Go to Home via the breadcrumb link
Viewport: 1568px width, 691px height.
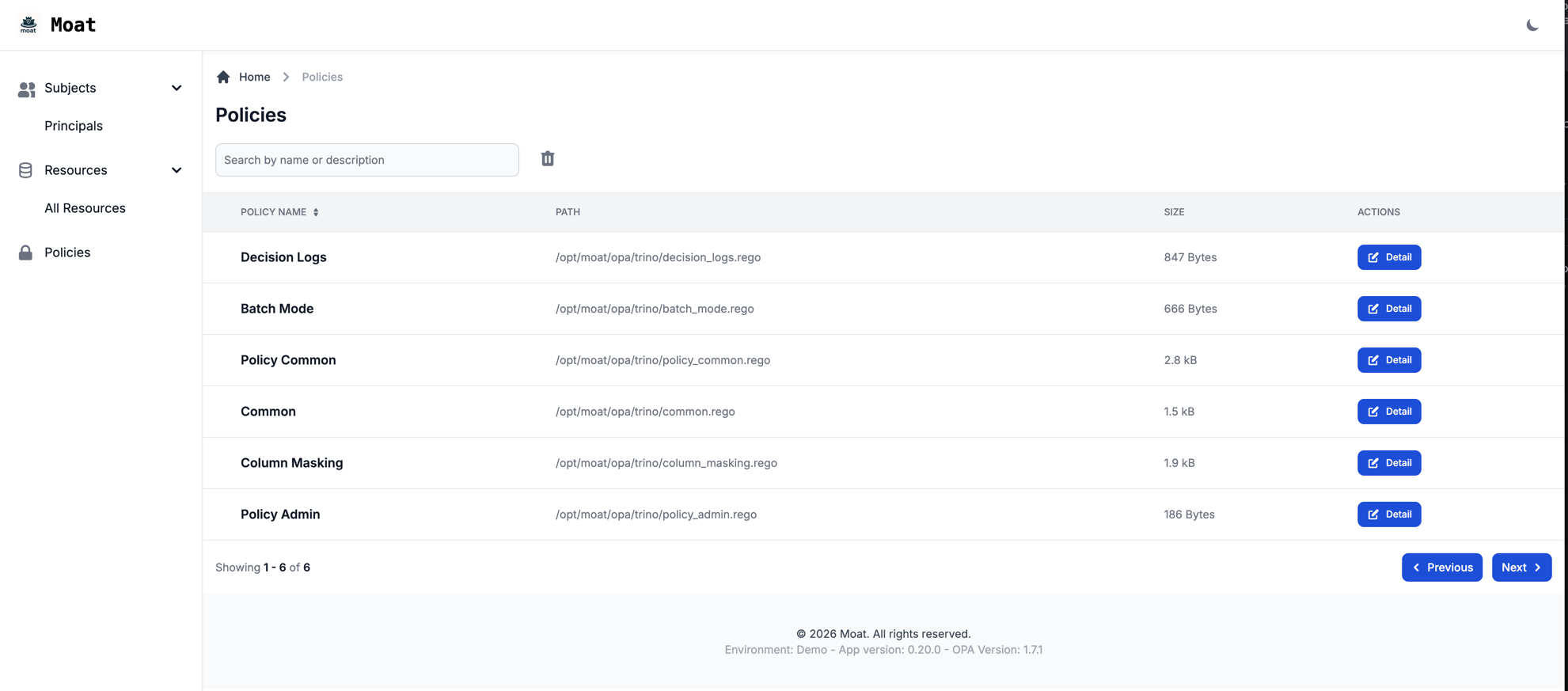click(x=254, y=77)
